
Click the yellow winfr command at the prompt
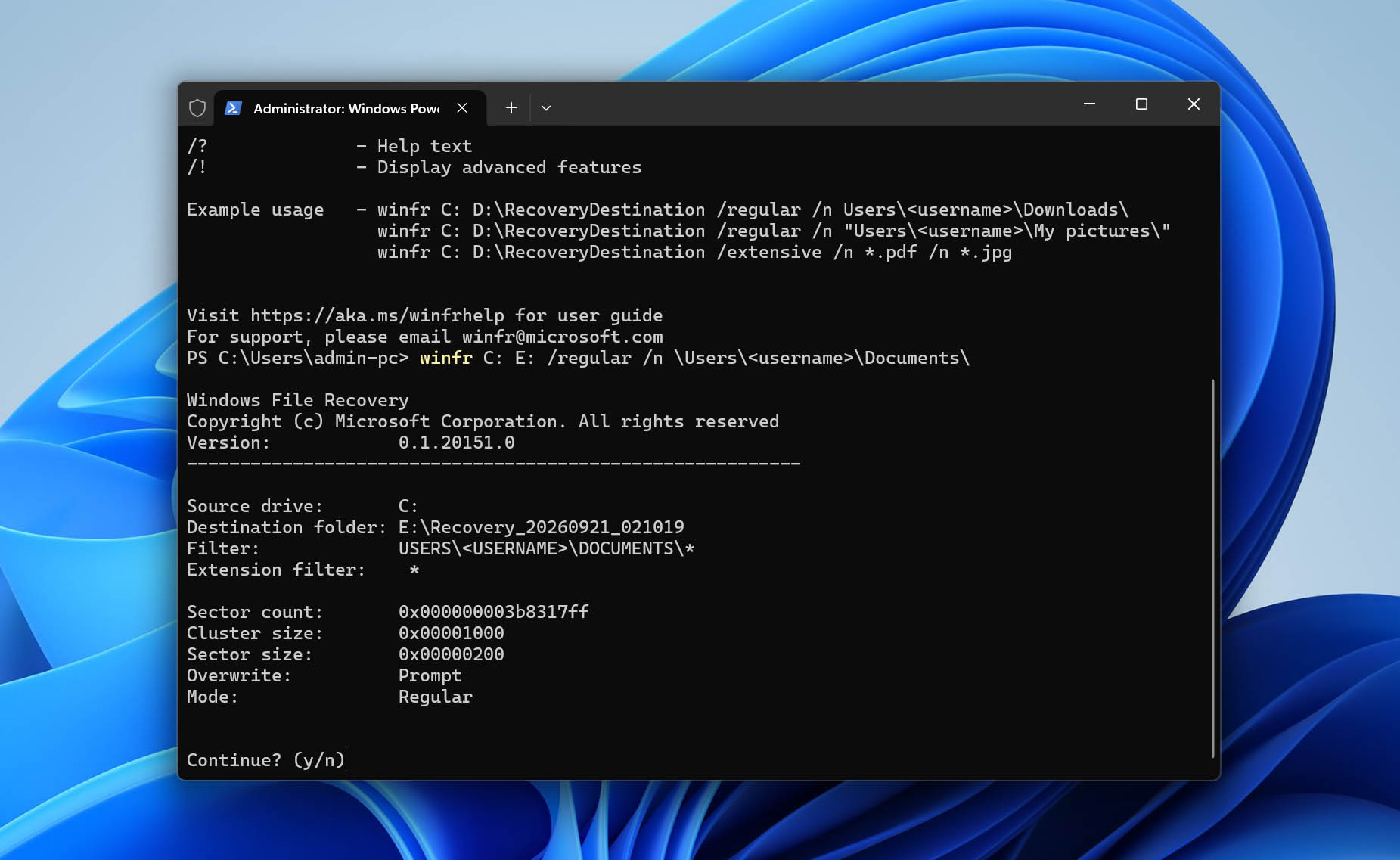pyautogui.click(x=445, y=358)
